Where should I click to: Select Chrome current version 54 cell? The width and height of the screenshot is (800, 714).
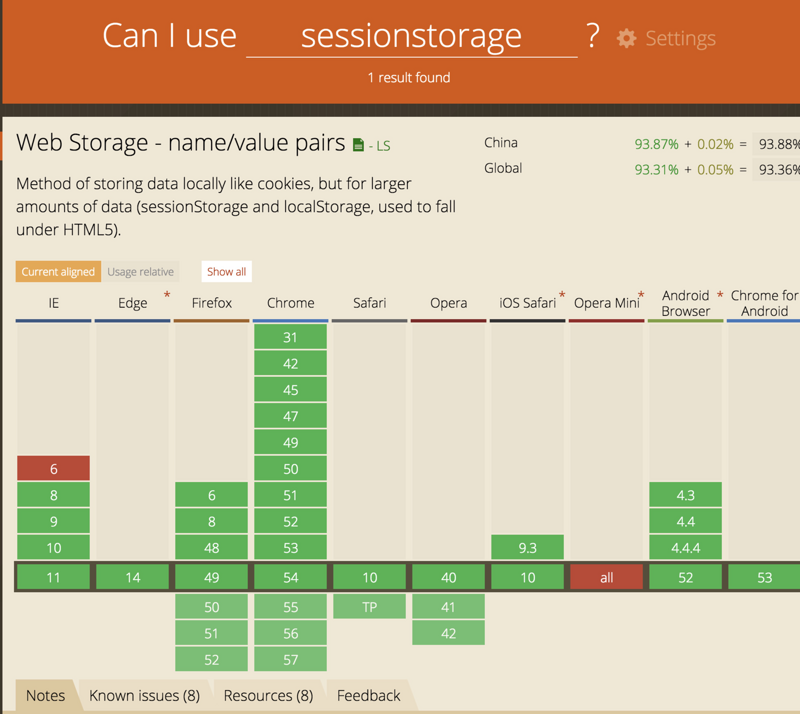pyautogui.click(x=290, y=577)
